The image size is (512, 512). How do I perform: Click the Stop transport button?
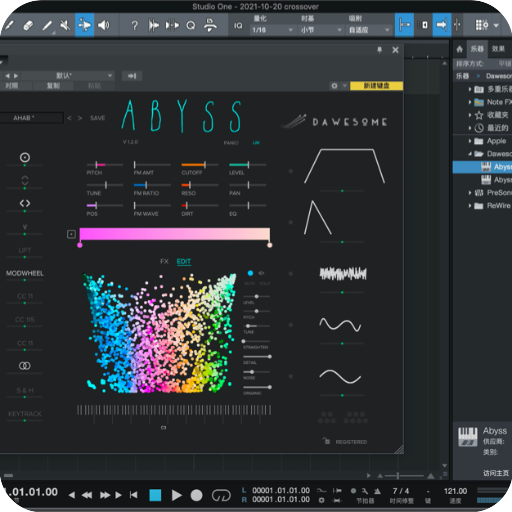point(155,495)
